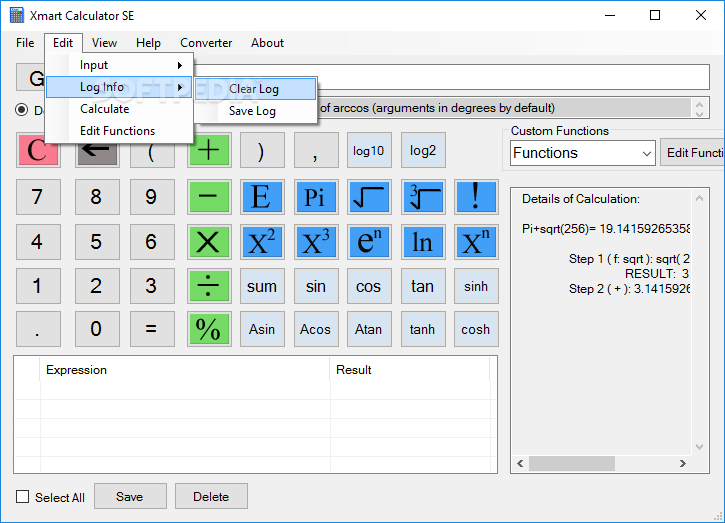The image size is (725, 523).
Task: Check the Select All checkbox
Action: click(x=22, y=497)
